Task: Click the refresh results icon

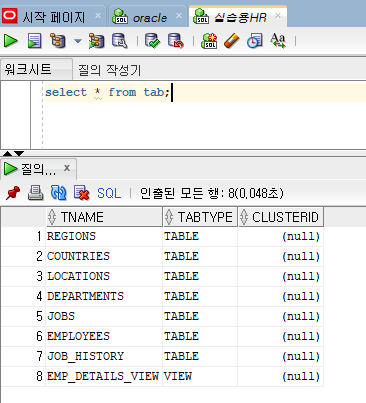Action: coord(58,193)
